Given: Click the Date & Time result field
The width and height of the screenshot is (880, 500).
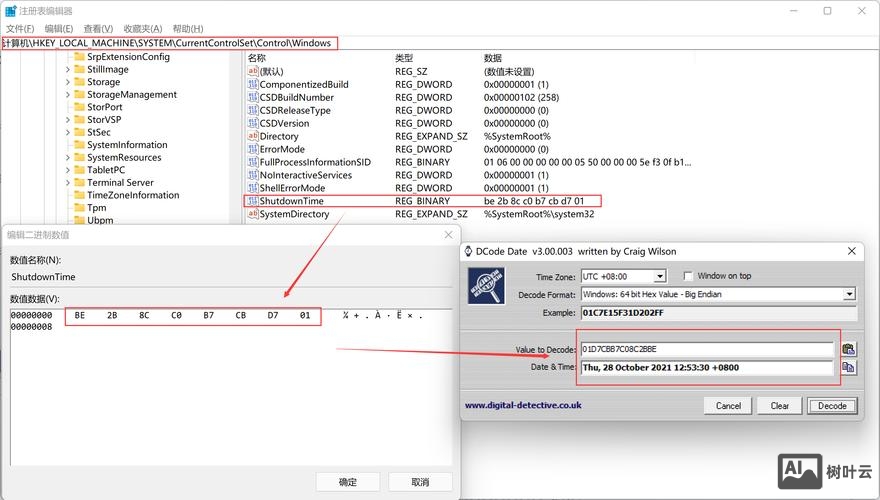Looking at the screenshot, I should (707, 368).
